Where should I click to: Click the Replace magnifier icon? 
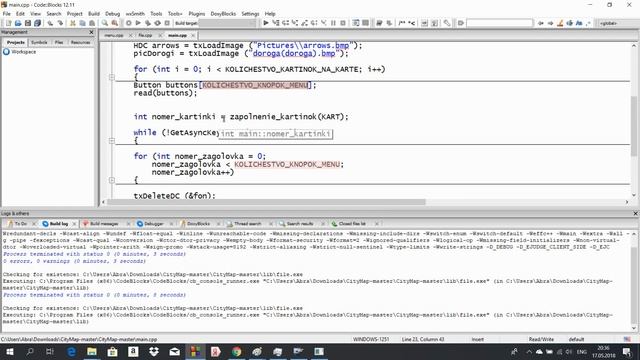[115, 23]
